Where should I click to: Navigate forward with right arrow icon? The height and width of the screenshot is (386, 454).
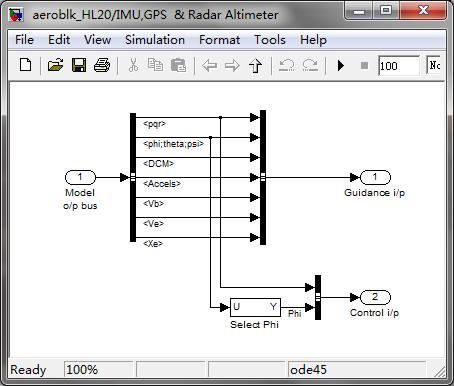[232, 65]
